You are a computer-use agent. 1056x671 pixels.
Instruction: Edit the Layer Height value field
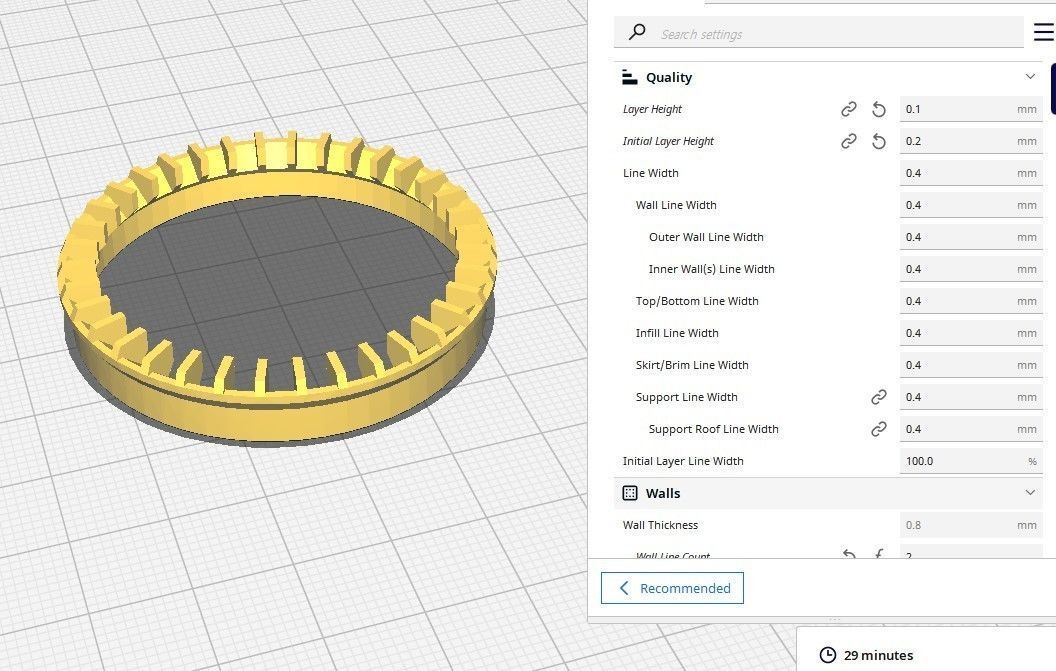pos(971,109)
